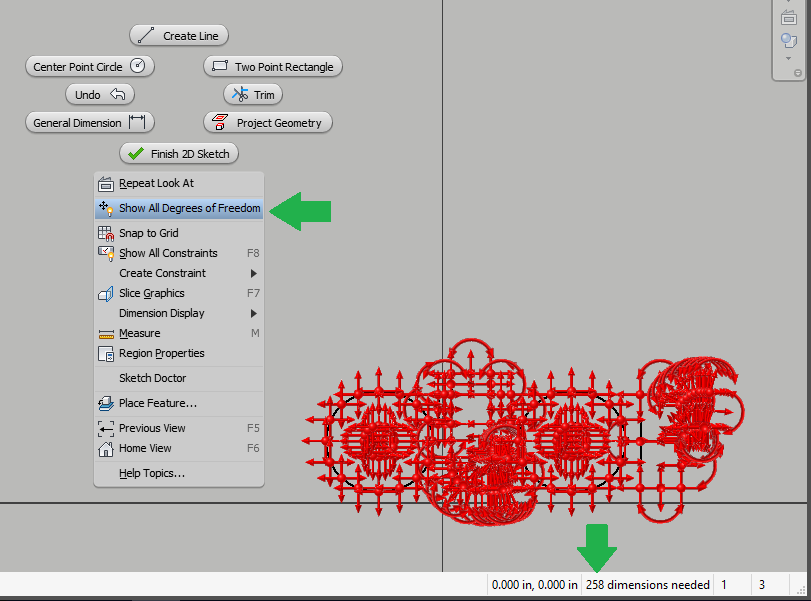Click the Look At icon in the navigation bar
This screenshot has width=811, height=601.
[x=788, y=16]
